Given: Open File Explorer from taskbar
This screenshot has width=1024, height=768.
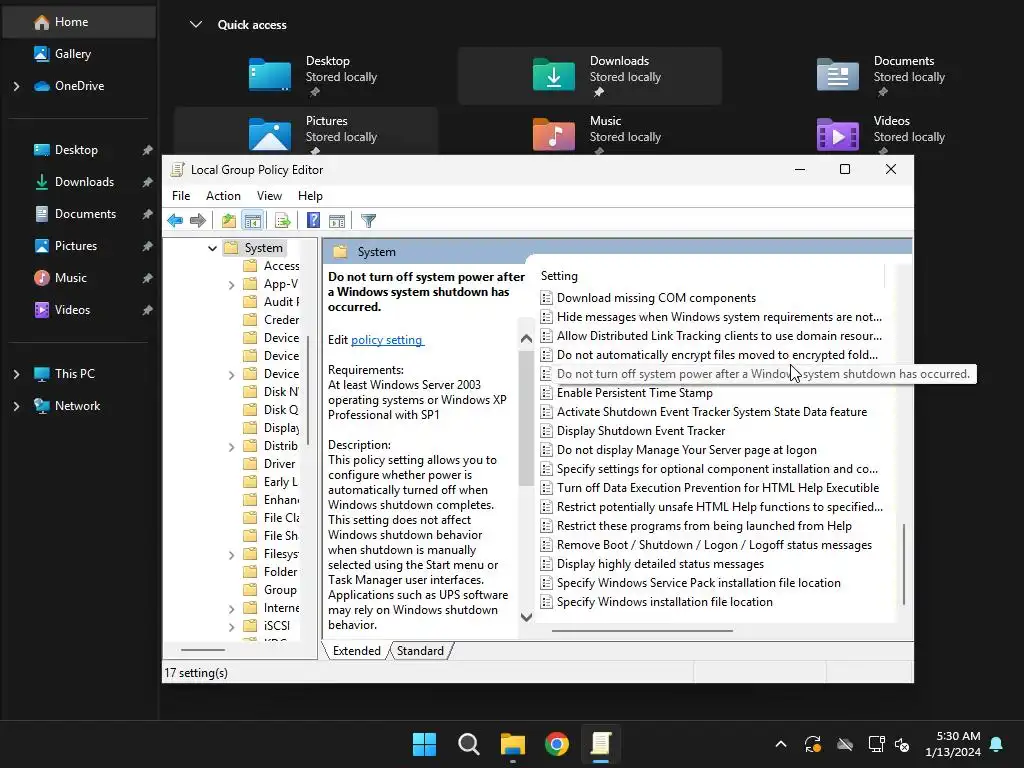Looking at the screenshot, I should click(513, 744).
